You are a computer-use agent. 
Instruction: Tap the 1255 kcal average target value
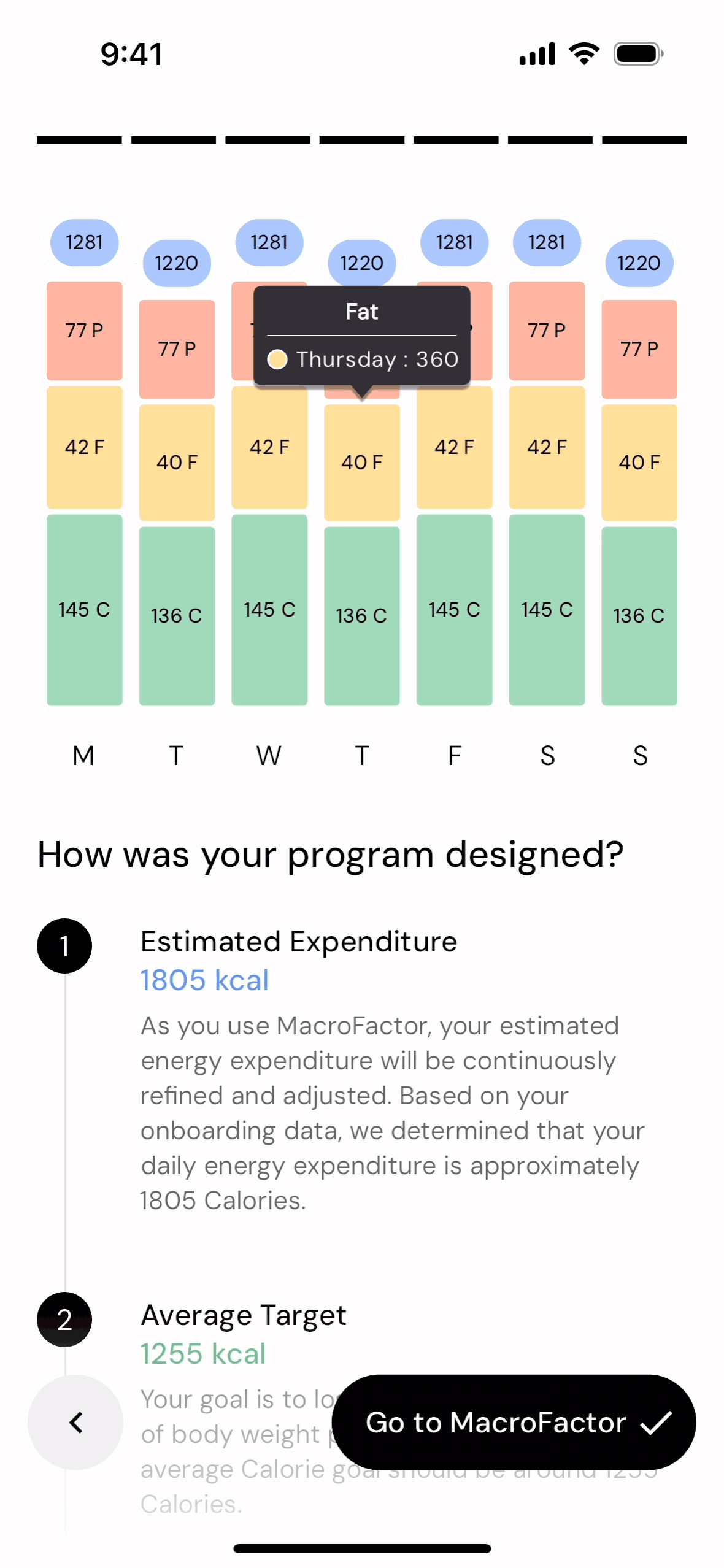pos(202,1353)
